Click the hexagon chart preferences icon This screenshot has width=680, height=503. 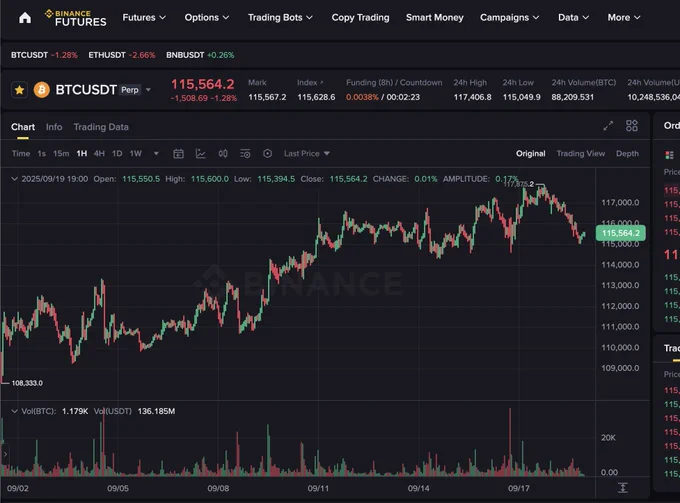(x=268, y=154)
